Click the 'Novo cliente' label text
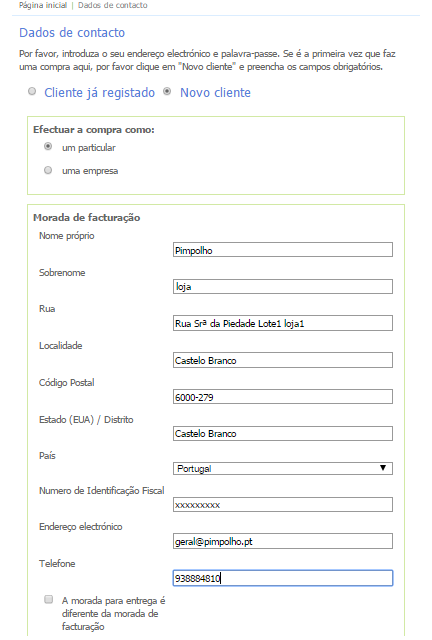 [215, 93]
